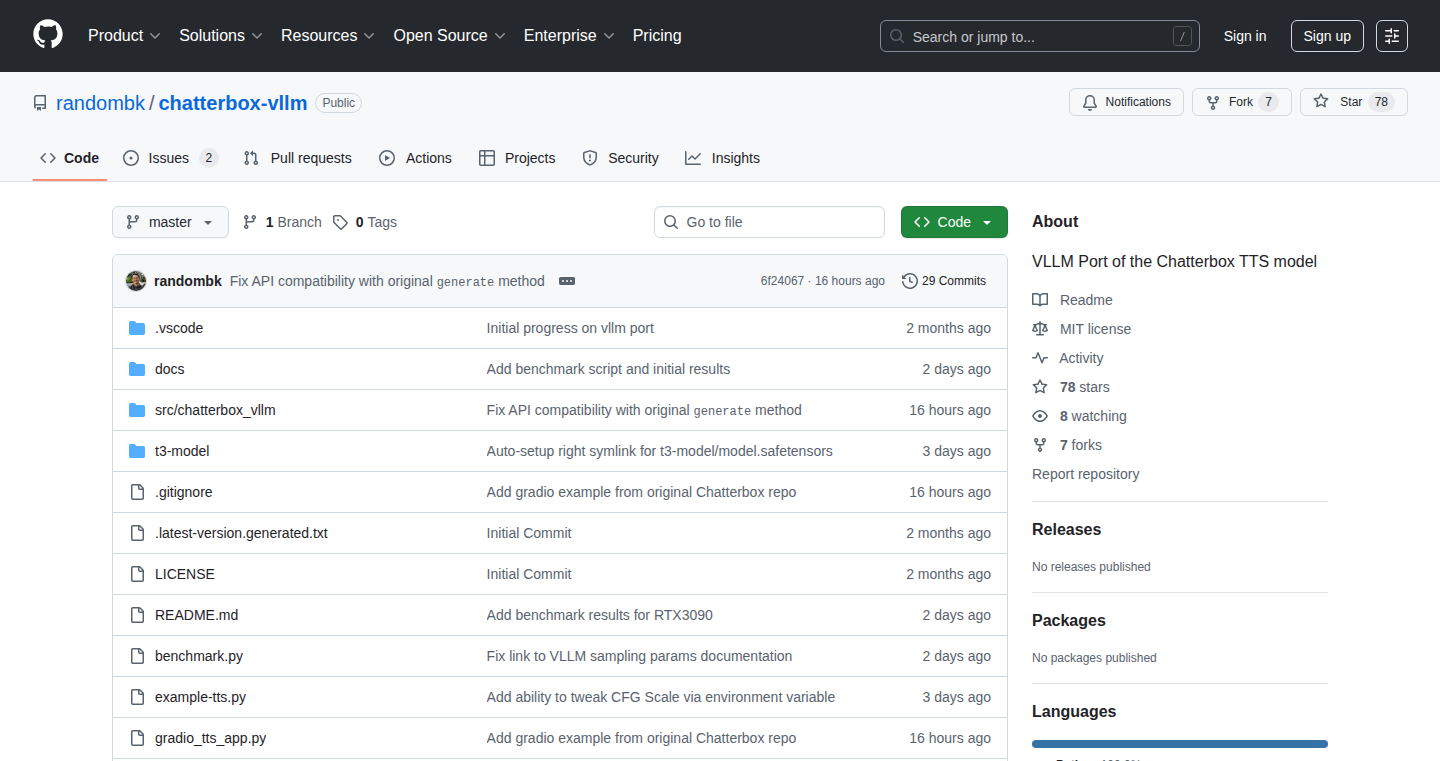Open the Pull requests tab
Screen dimensions: 1440x761
(298, 158)
